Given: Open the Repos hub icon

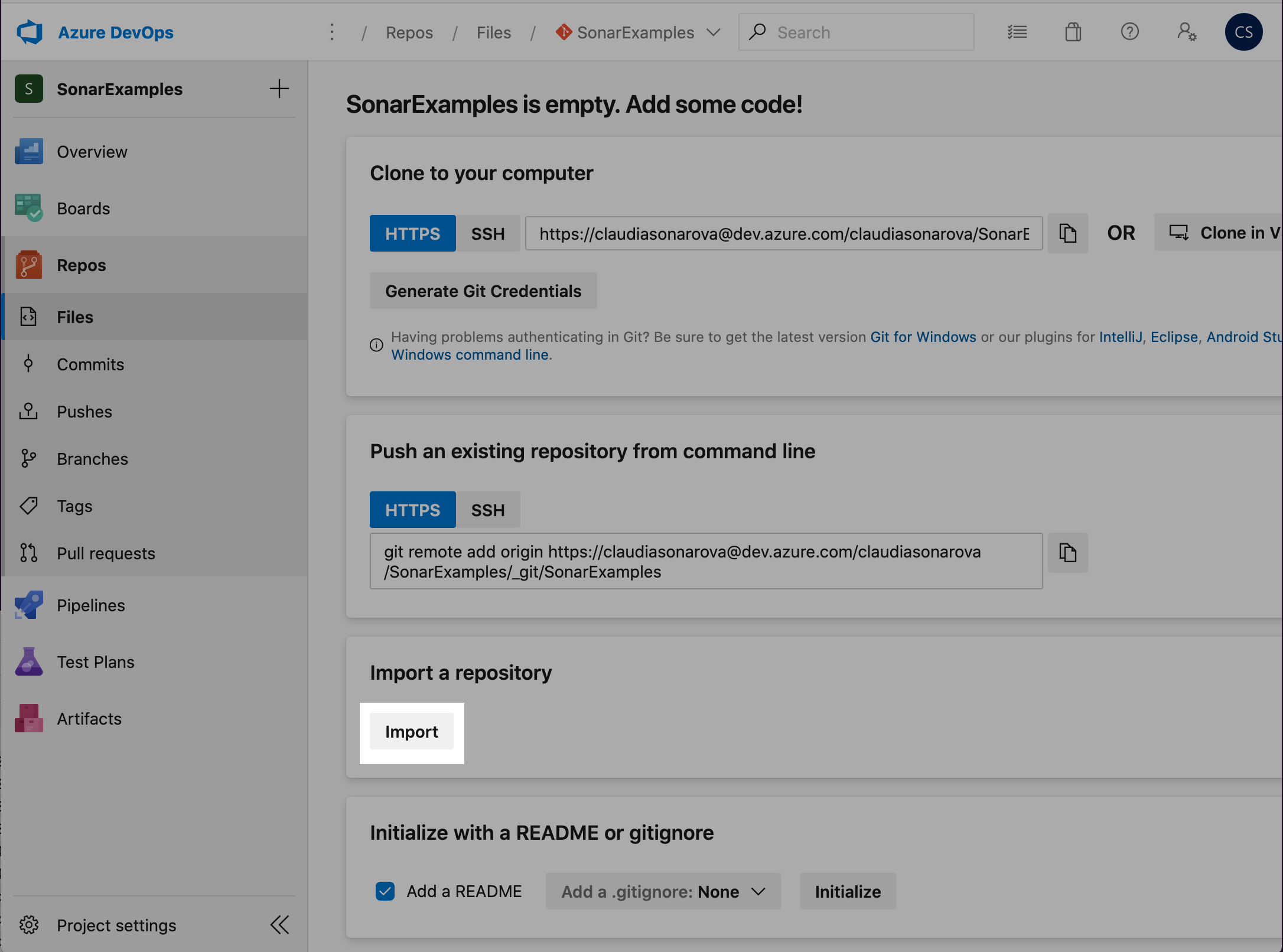Looking at the screenshot, I should click(x=29, y=265).
